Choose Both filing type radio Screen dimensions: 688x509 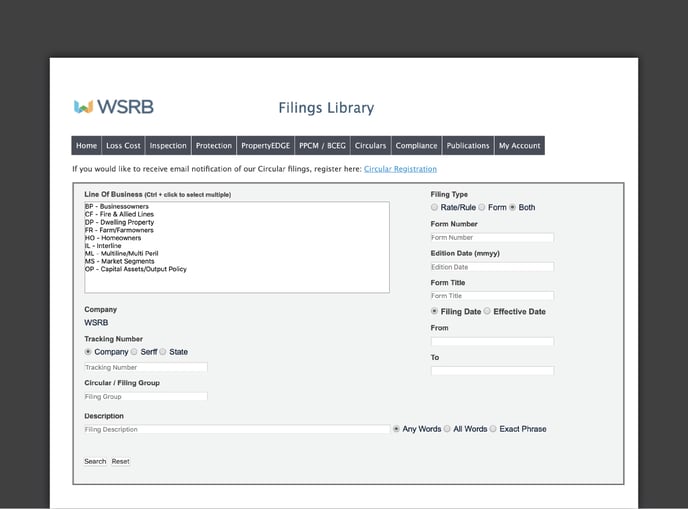coord(512,207)
